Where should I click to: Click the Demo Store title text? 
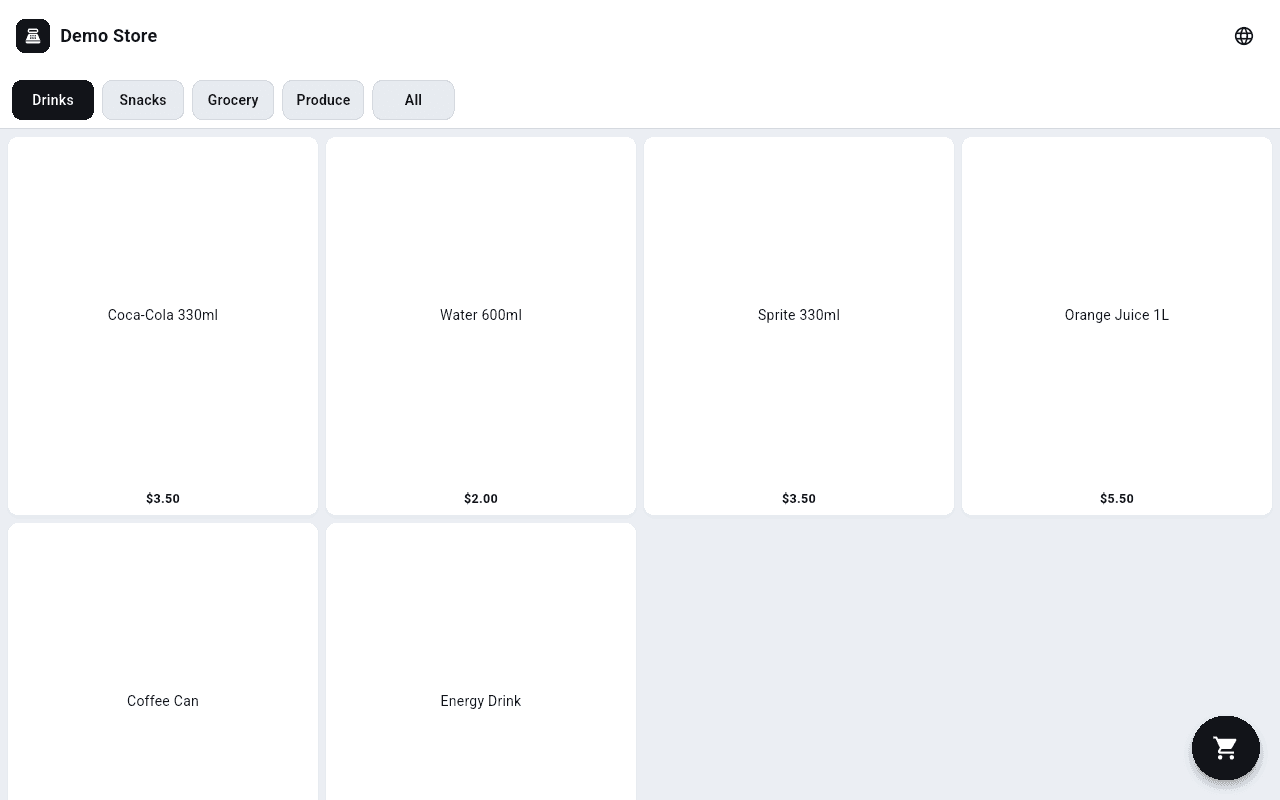click(x=109, y=36)
